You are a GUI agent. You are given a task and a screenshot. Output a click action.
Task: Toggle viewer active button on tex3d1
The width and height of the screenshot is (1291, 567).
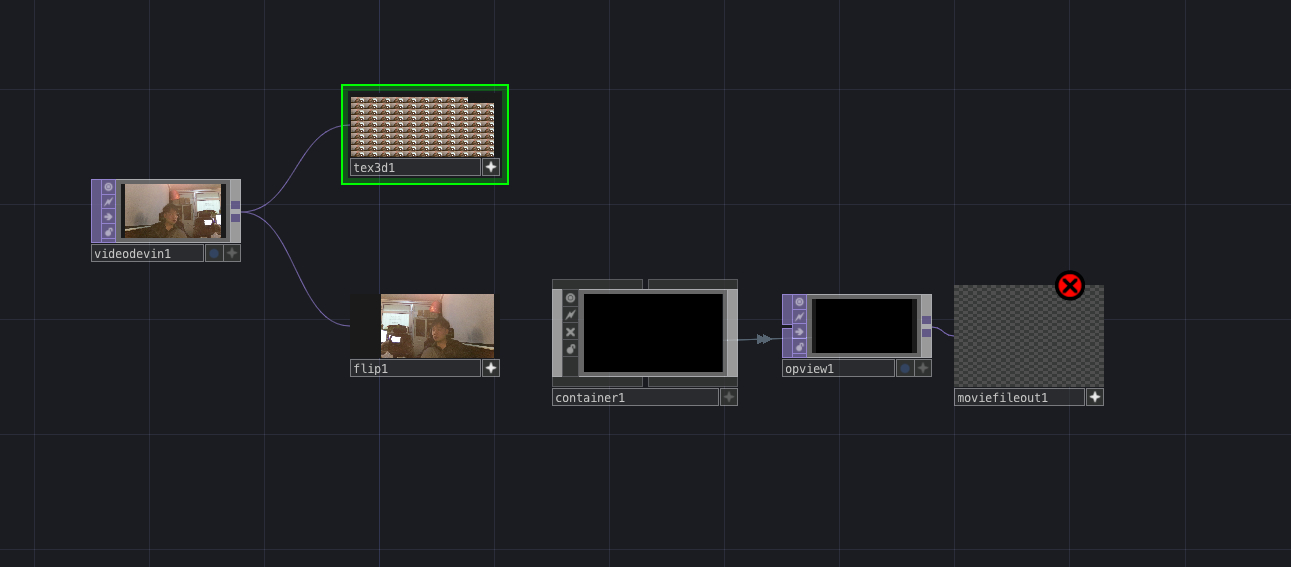coord(491,167)
